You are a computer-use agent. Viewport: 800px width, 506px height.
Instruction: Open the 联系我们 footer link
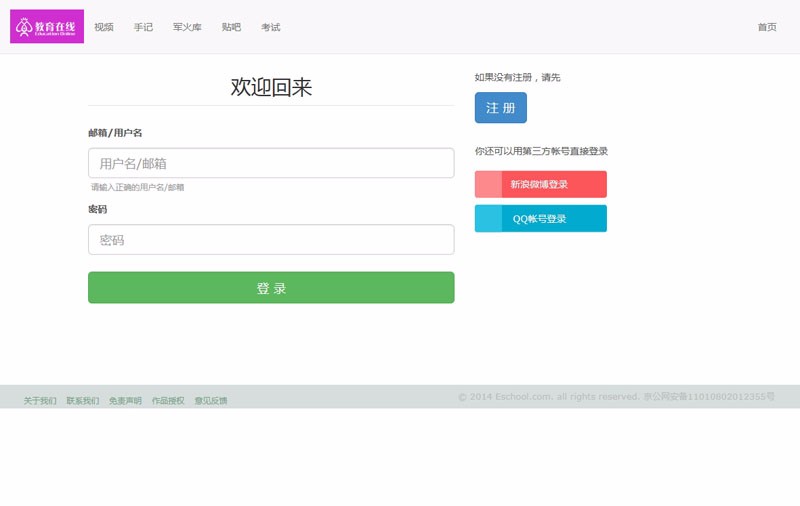point(83,400)
